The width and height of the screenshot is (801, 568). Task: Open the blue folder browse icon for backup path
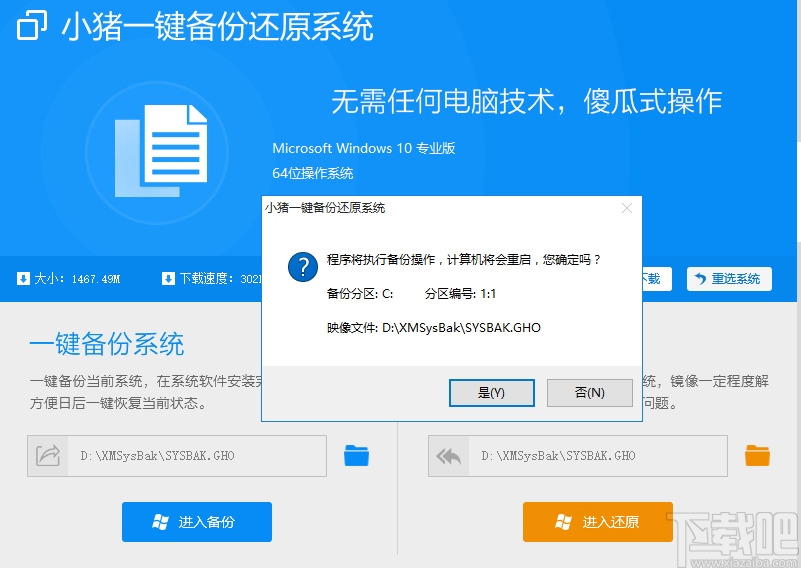click(x=356, y=455)
